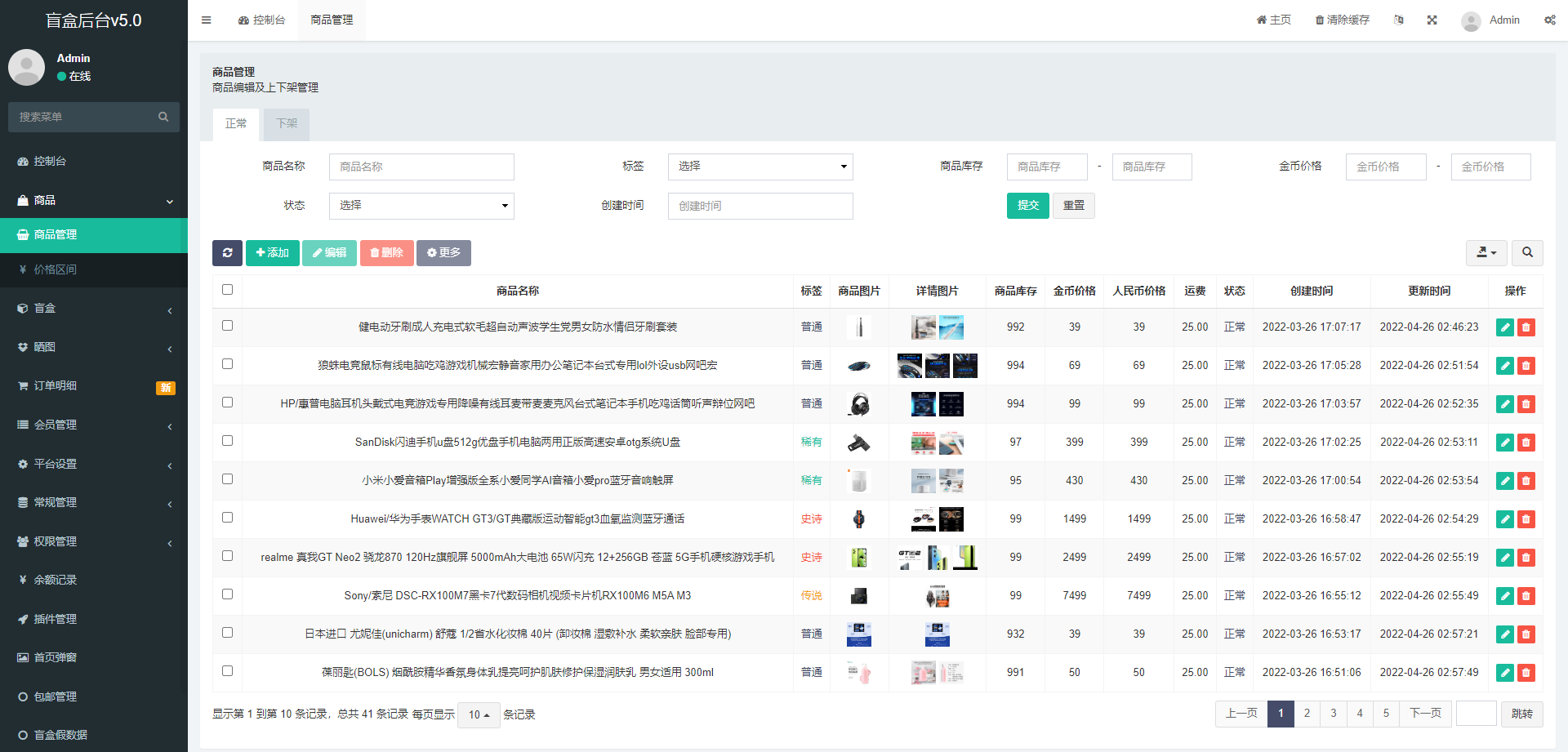Switch to the 下架 tab

[x=286, y=124]
